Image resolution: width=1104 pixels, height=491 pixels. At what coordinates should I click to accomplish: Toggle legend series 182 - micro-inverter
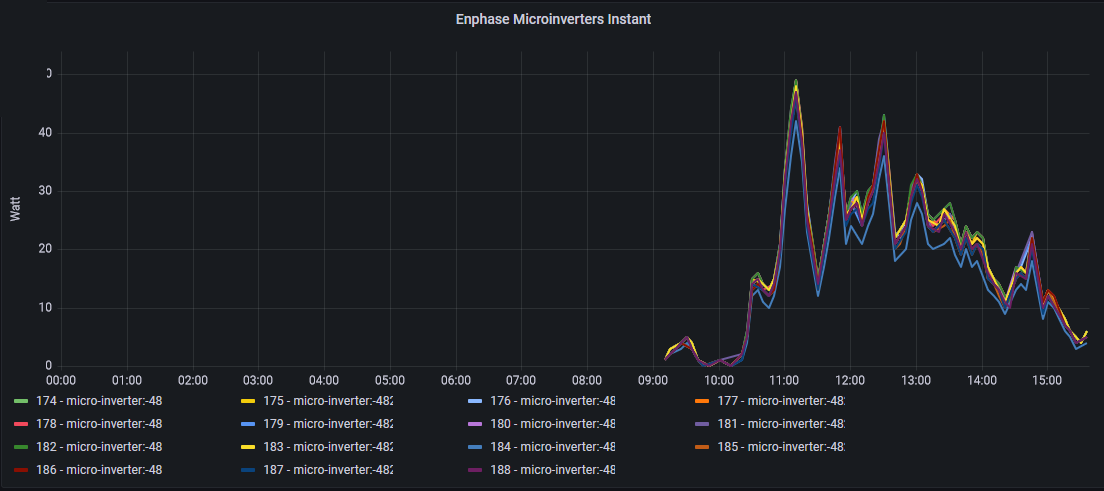(x=98, y=447)
